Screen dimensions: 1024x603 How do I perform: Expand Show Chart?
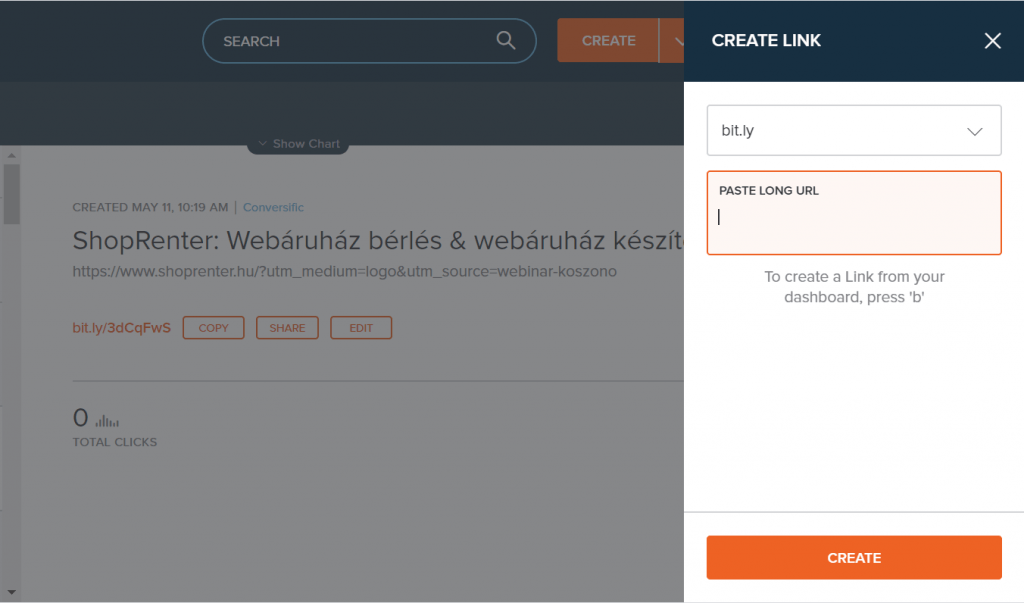(x=298, y=144)
